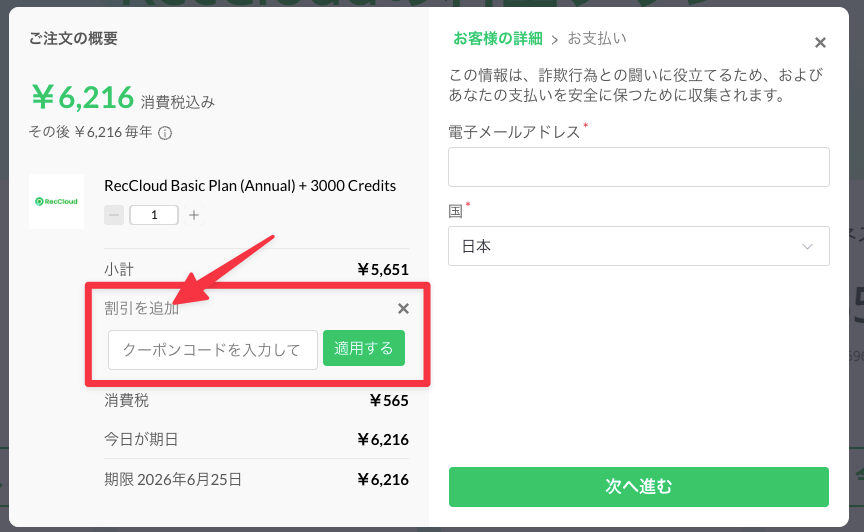Open the 国 dropdown showing 日本

(x=639, y=246)
